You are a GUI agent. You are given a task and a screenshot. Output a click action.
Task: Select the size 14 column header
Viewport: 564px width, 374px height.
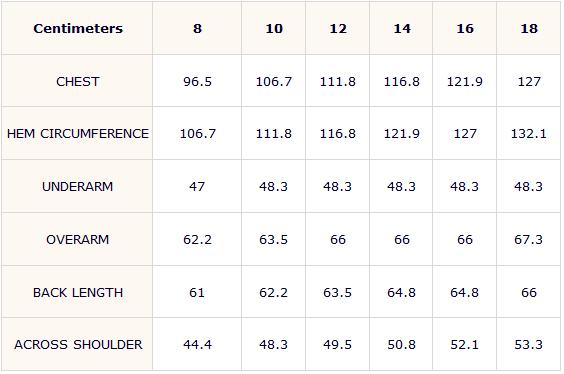401,28
